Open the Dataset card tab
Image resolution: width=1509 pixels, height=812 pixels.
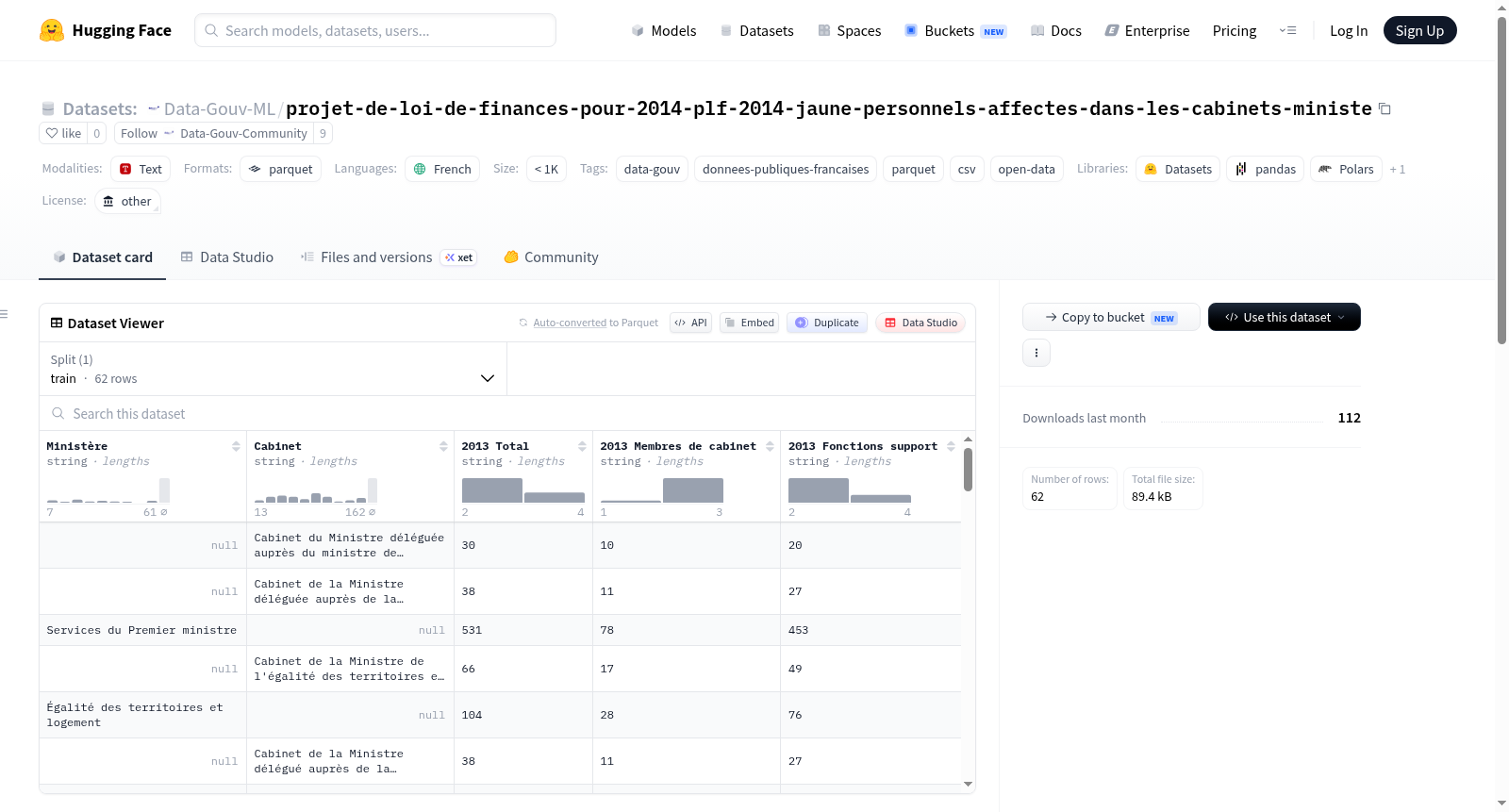[x=103, y=257]
